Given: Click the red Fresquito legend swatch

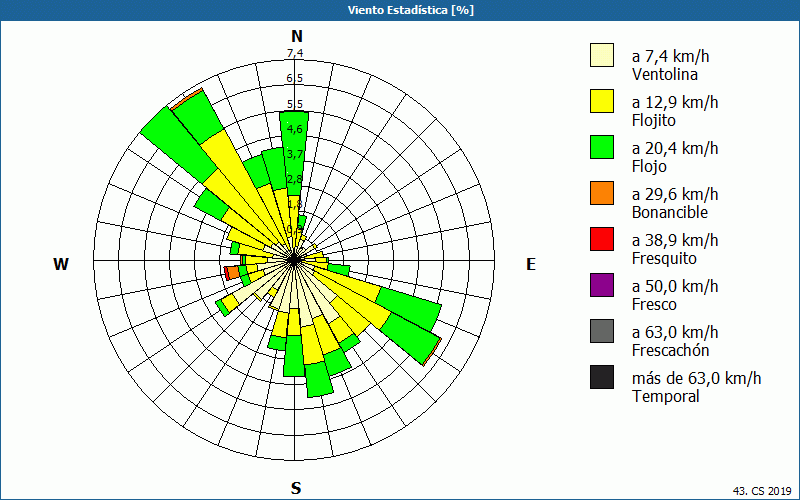Looking at the screenshot, I should [602, 239].
